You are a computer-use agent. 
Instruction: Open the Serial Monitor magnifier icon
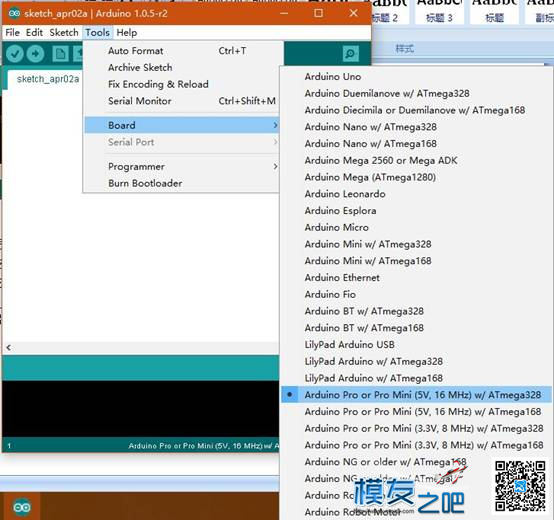click(350, 54)
